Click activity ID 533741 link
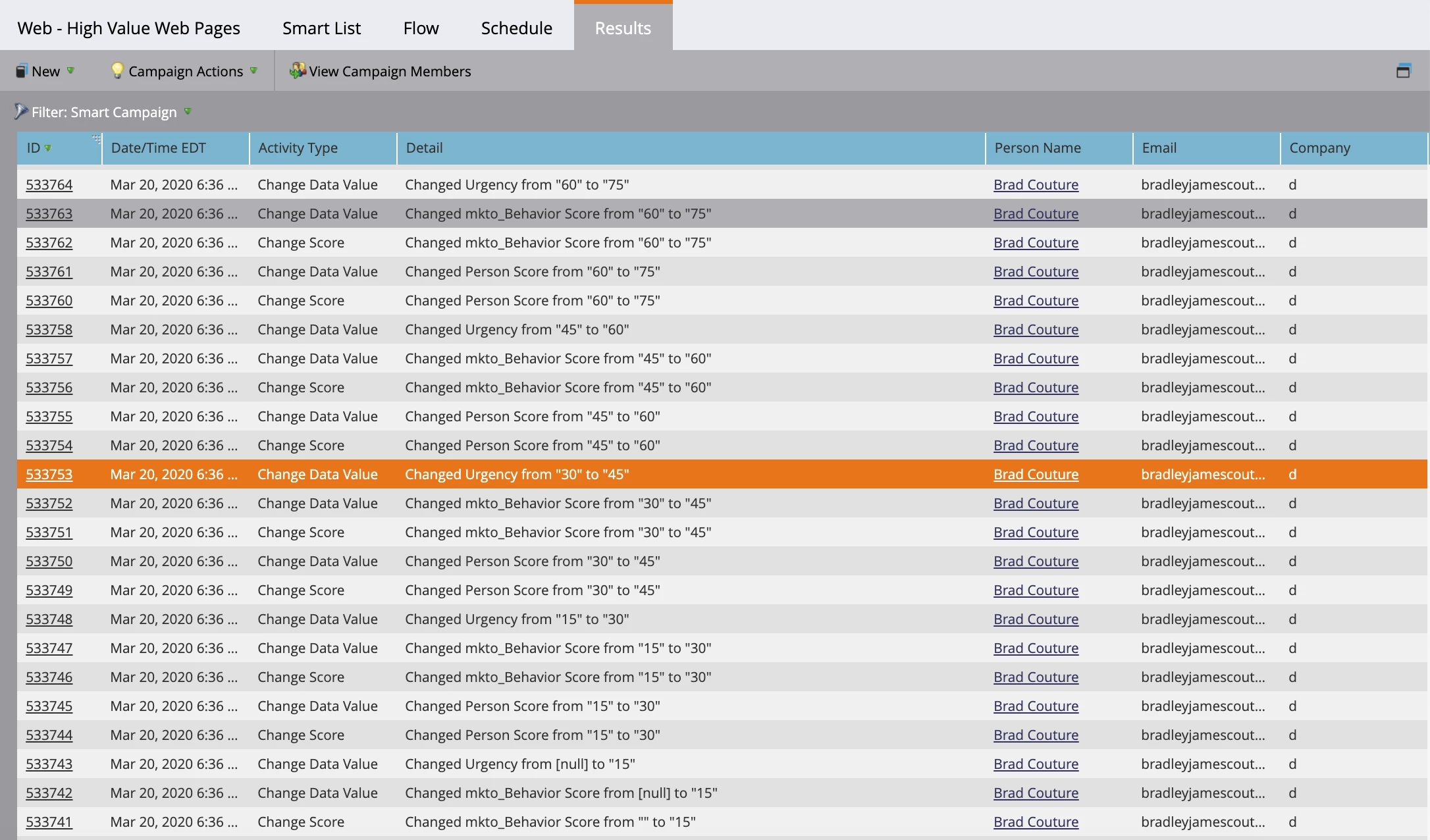1430x840 pixels. point(49,822)
